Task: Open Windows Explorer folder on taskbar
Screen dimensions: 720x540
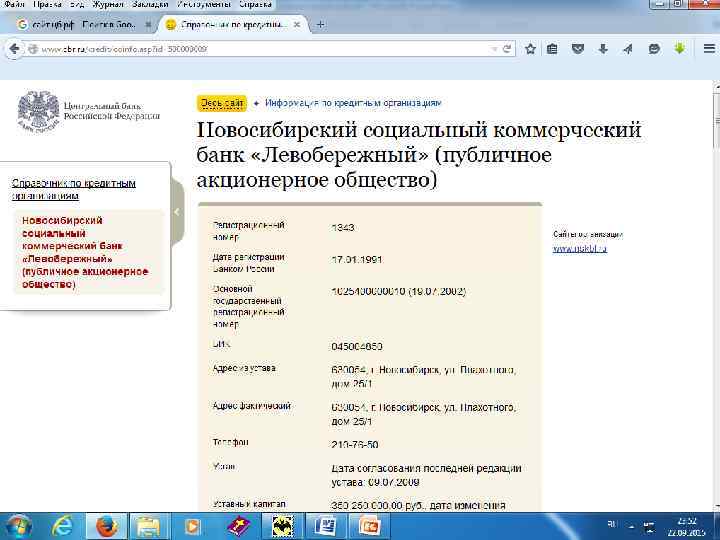Action: click(148, 526)
